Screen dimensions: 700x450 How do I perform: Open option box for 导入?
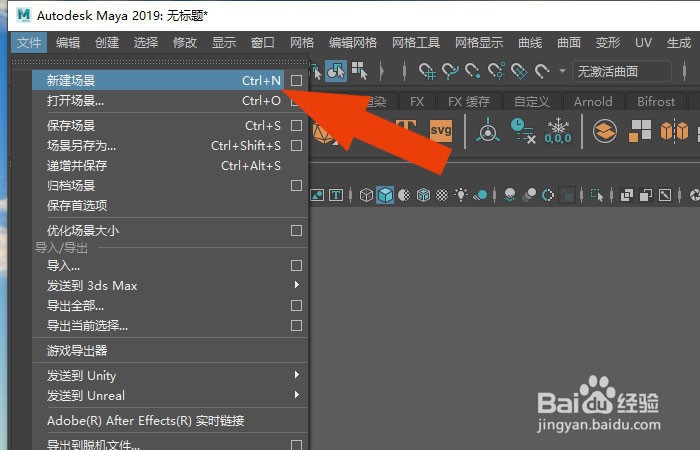pyautogui.click(x=296, y=266)
